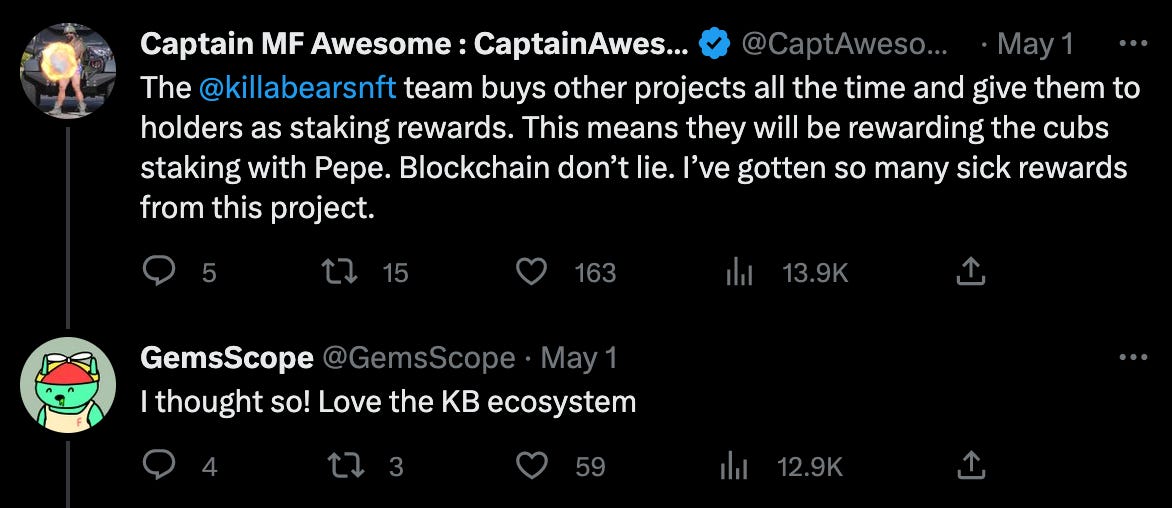Viewport: 1172px width, 508px height.
Task: Share GemsScope's reply
Action: click(971, 465)
